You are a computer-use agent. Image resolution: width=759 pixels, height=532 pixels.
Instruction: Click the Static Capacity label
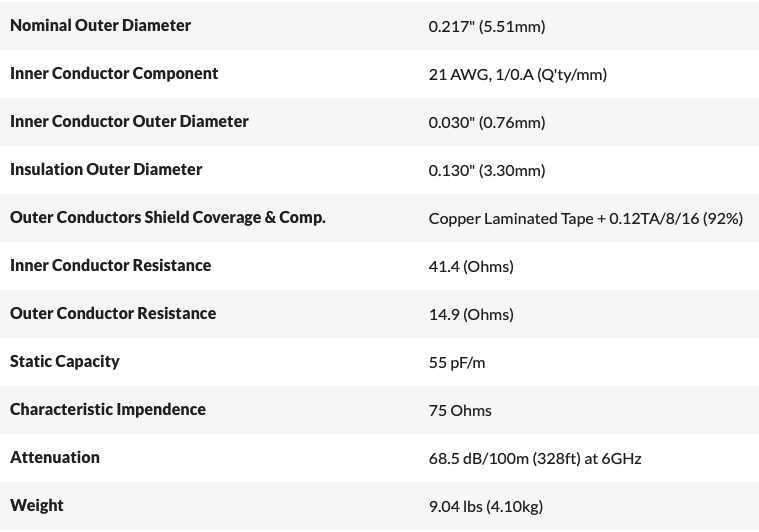[65, 361]
